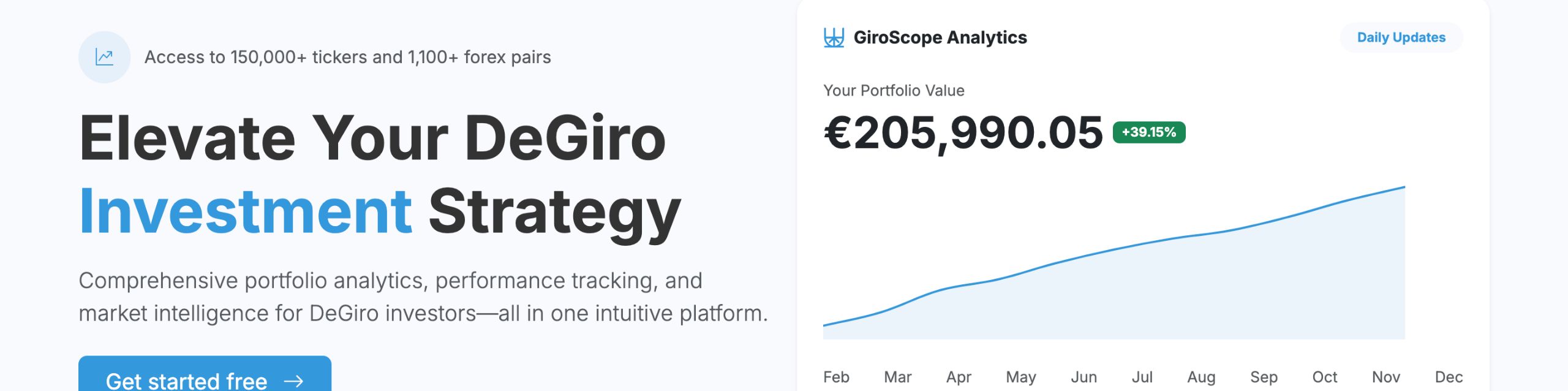The image size is (1568, 391).
Task: Select the Mar label on chart axis
Action: point(897,377)
